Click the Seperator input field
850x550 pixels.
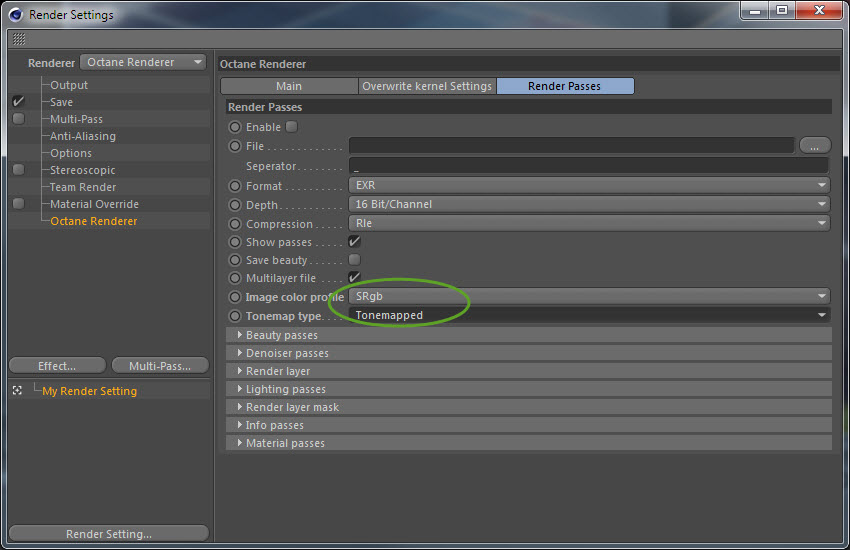[x=589, y=166]
